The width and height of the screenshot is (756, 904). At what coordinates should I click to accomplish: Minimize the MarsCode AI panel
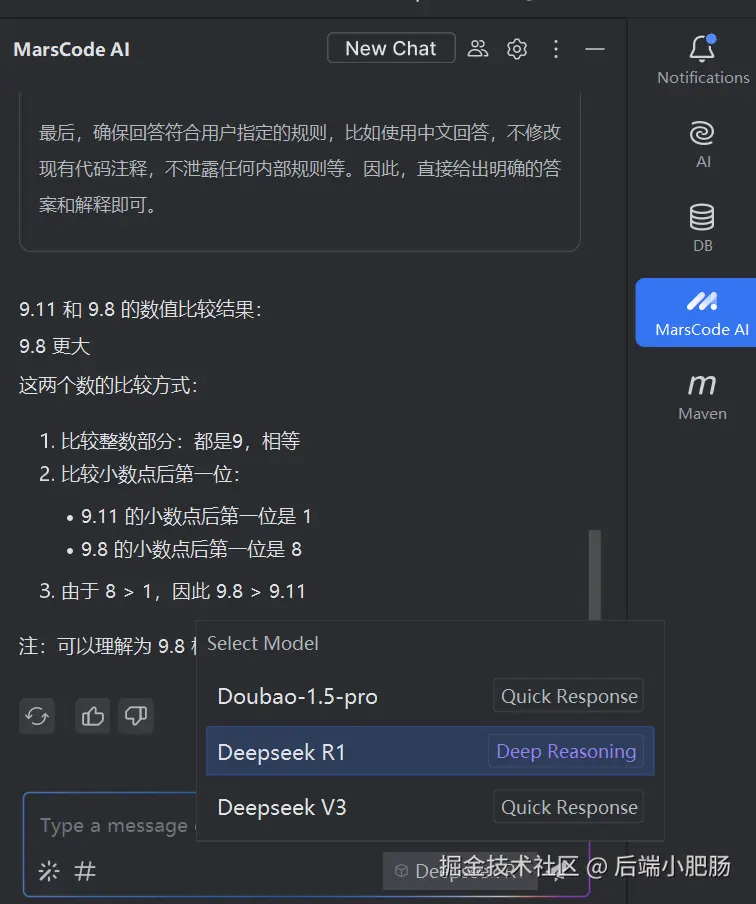tap(595, 49)
